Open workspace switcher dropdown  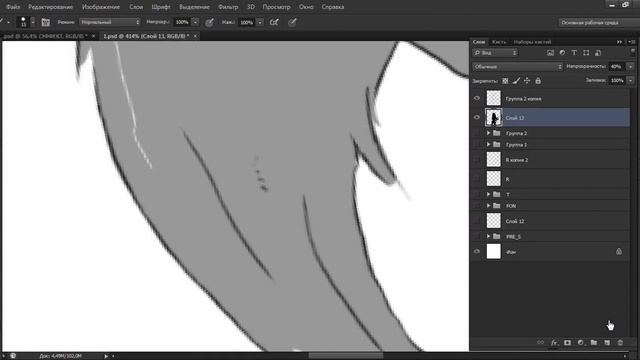598,22
